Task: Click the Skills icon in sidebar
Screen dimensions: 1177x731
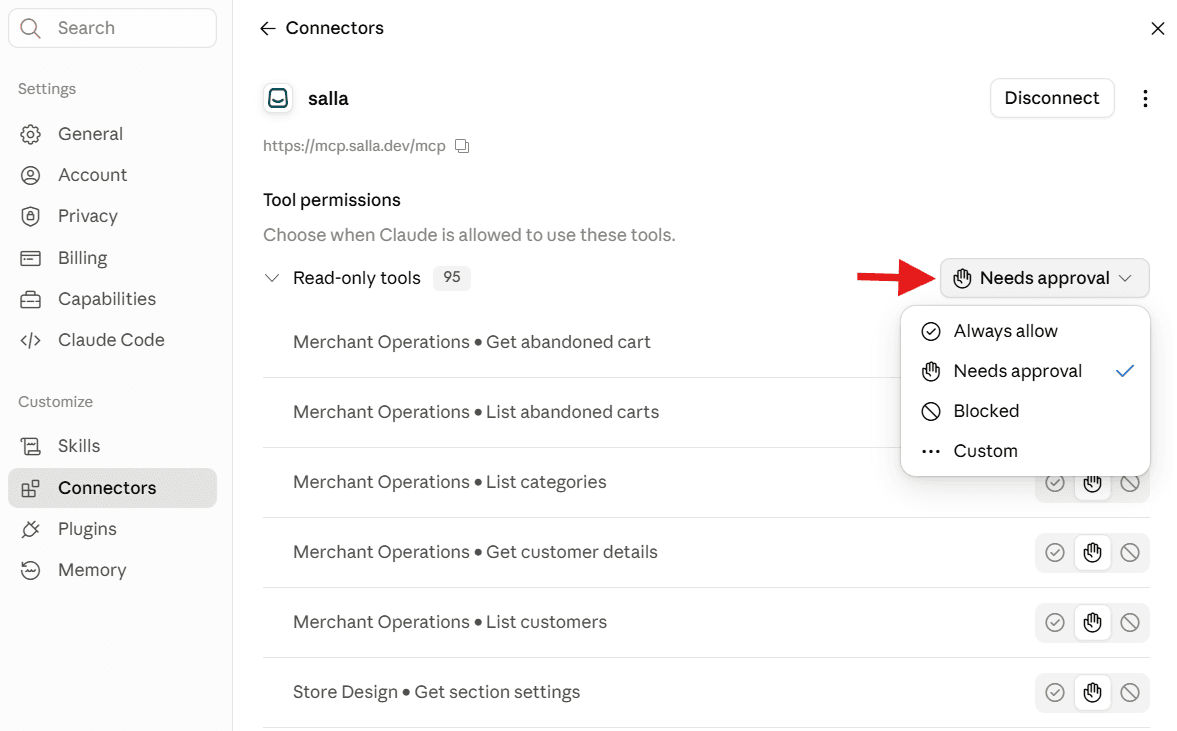Action: point(30,446)
